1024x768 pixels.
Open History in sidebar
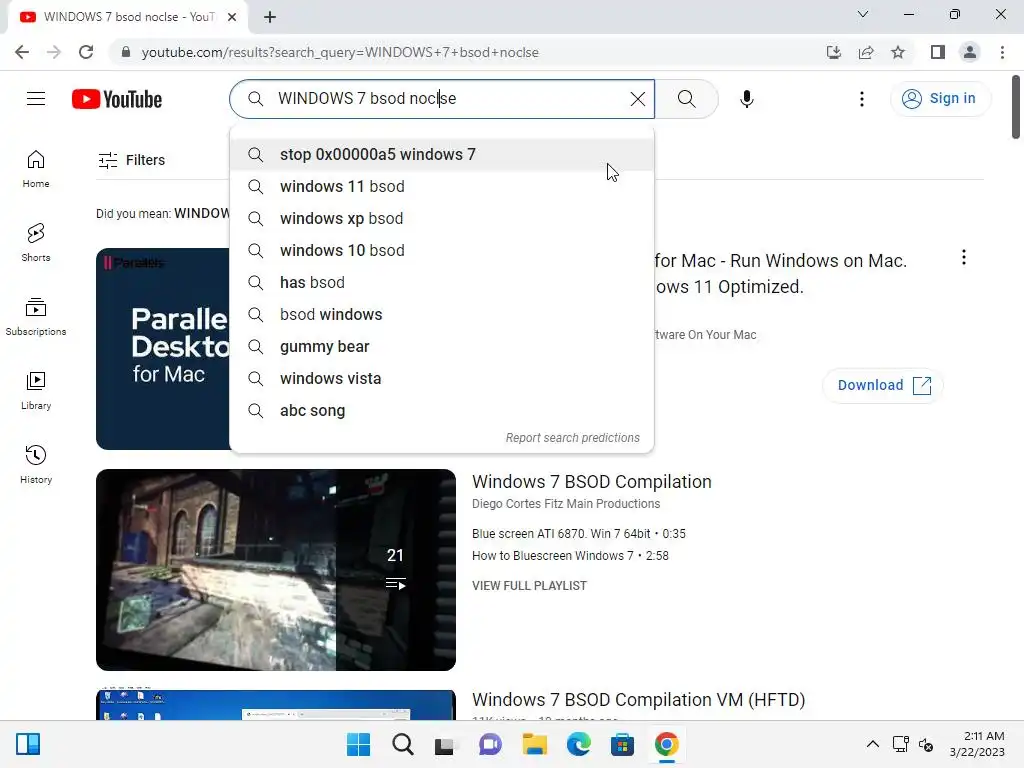[x=36, y=464]
